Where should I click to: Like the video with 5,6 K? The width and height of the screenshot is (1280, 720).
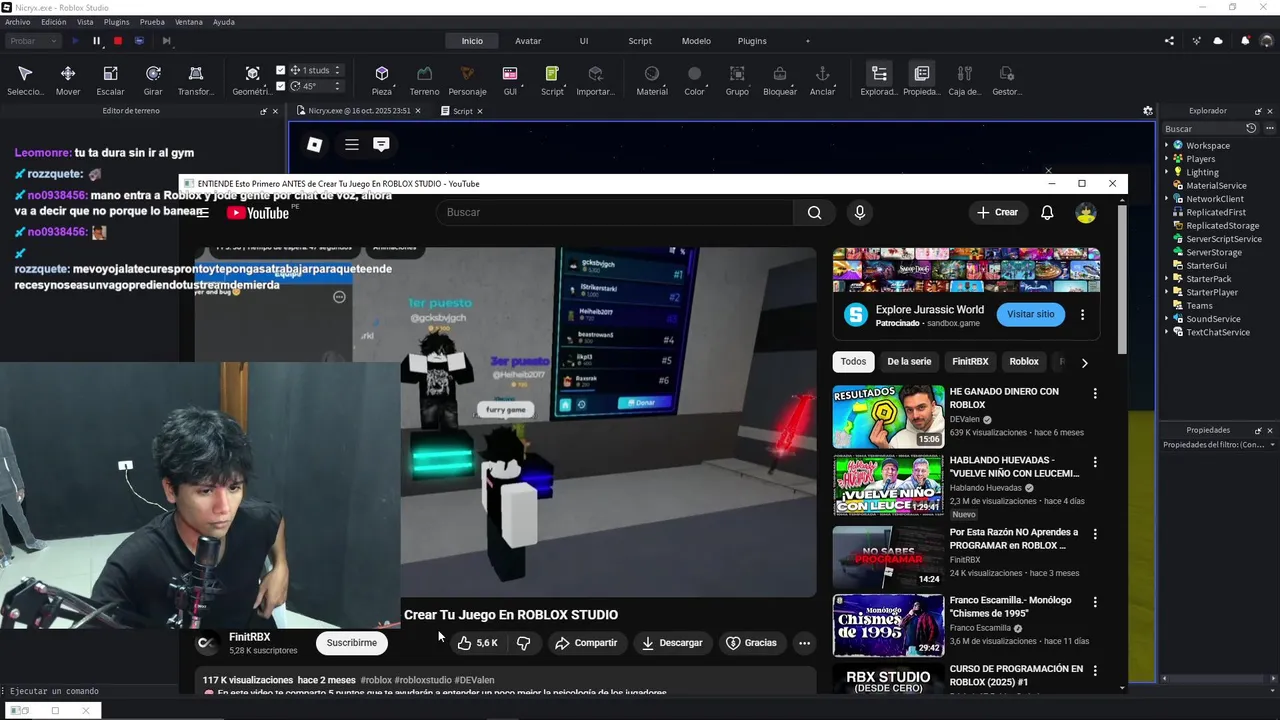pos(478,643)
